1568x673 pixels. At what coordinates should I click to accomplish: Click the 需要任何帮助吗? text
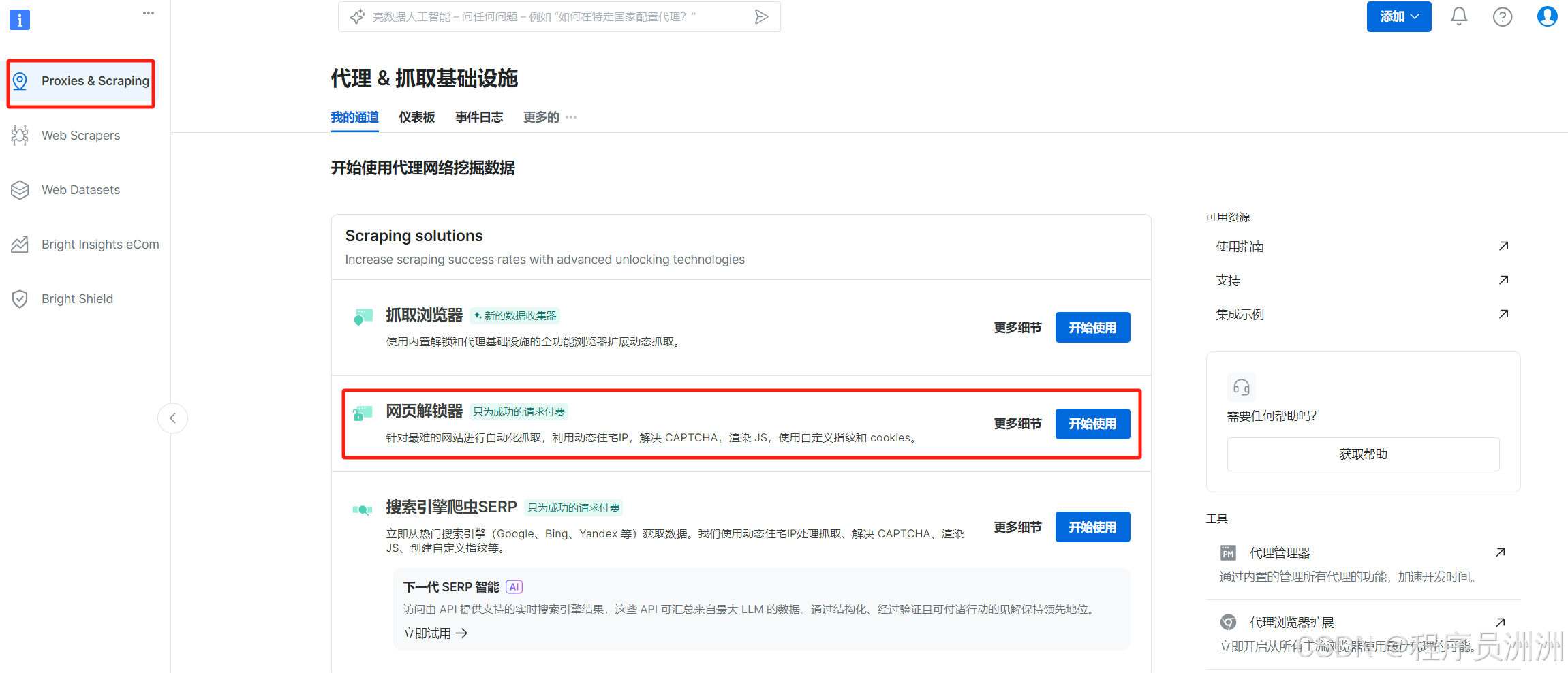pos(1272,416)
